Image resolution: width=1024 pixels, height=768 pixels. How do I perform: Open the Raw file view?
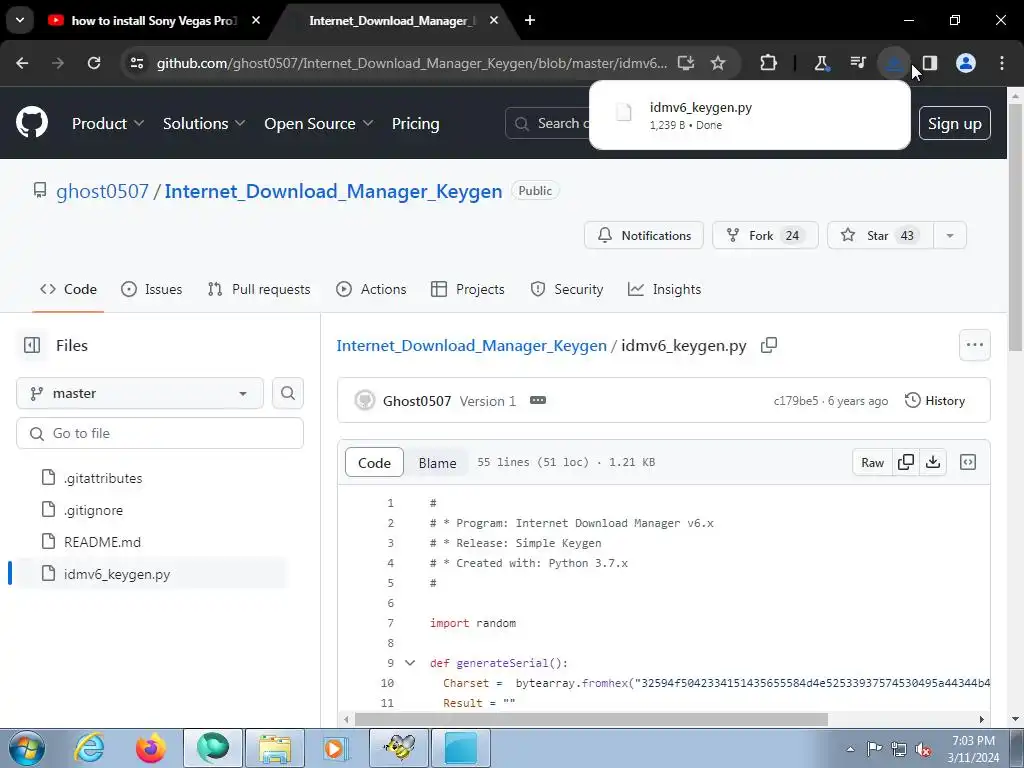(872, 462)
